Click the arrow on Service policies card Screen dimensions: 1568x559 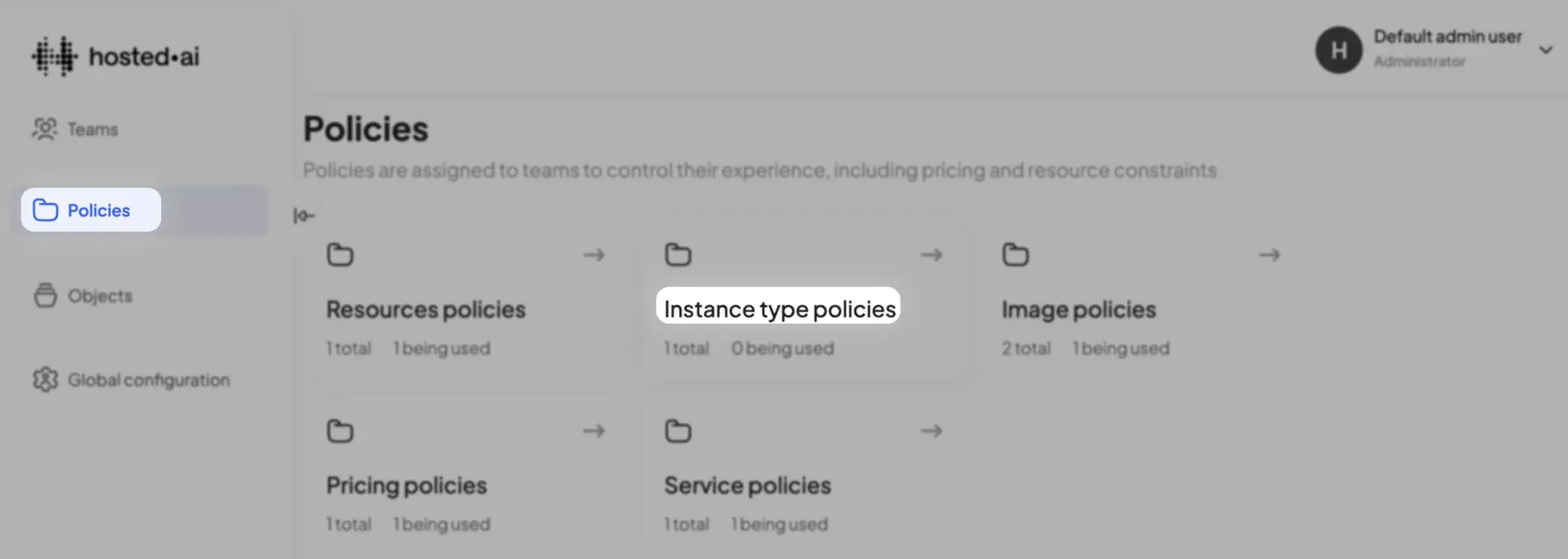click(932, 431)
